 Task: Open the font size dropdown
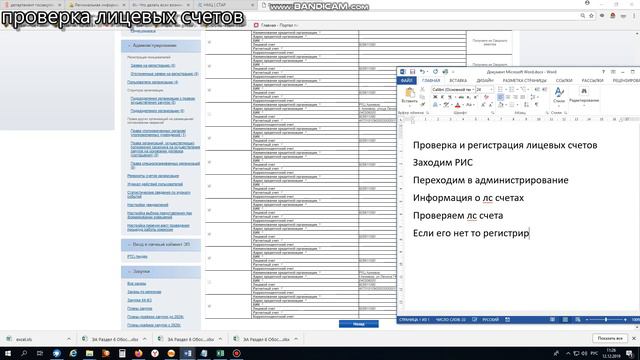click(491, 89)
